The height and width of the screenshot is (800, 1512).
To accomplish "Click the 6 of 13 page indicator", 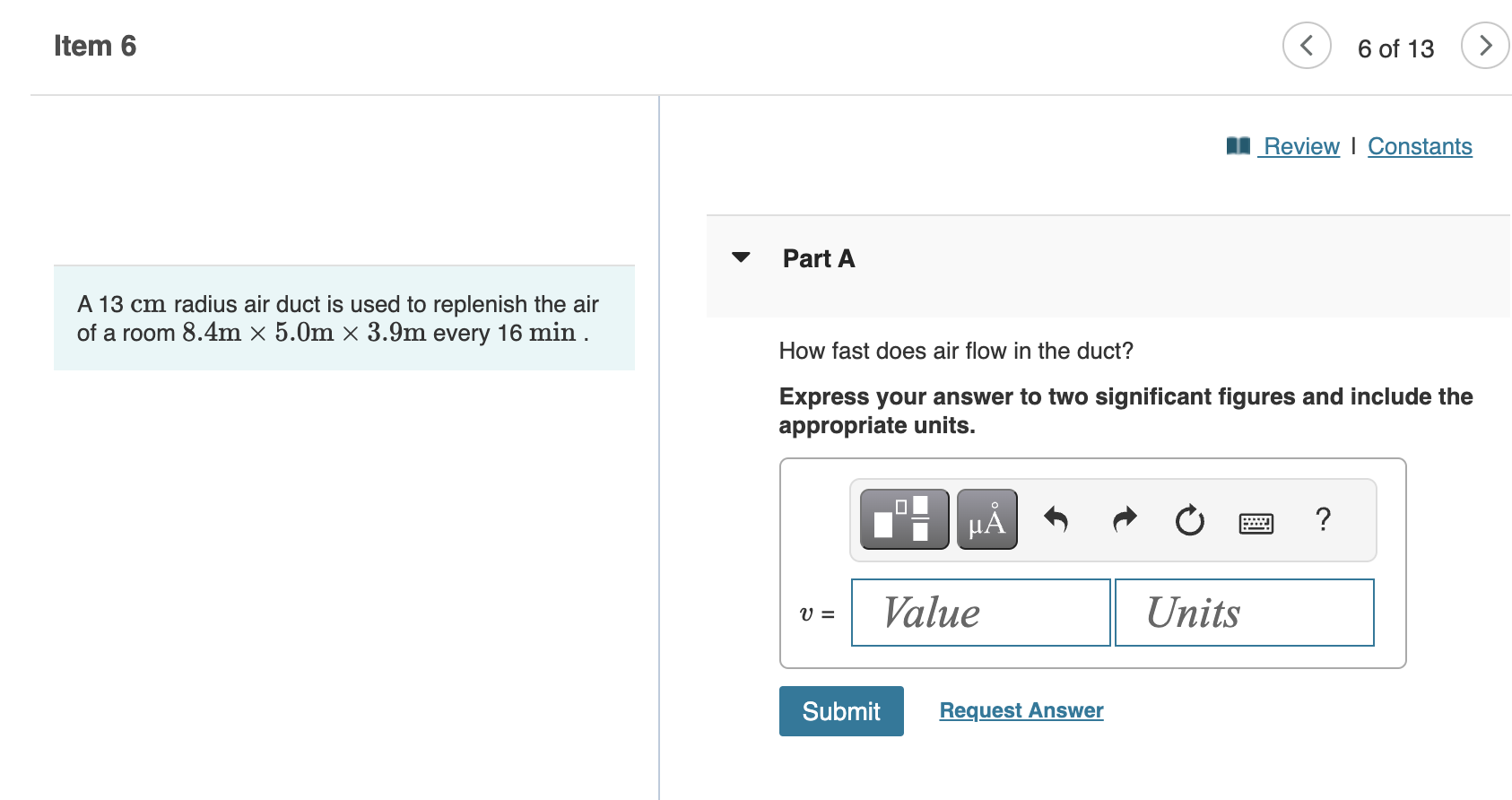I will click(1395, 48).
